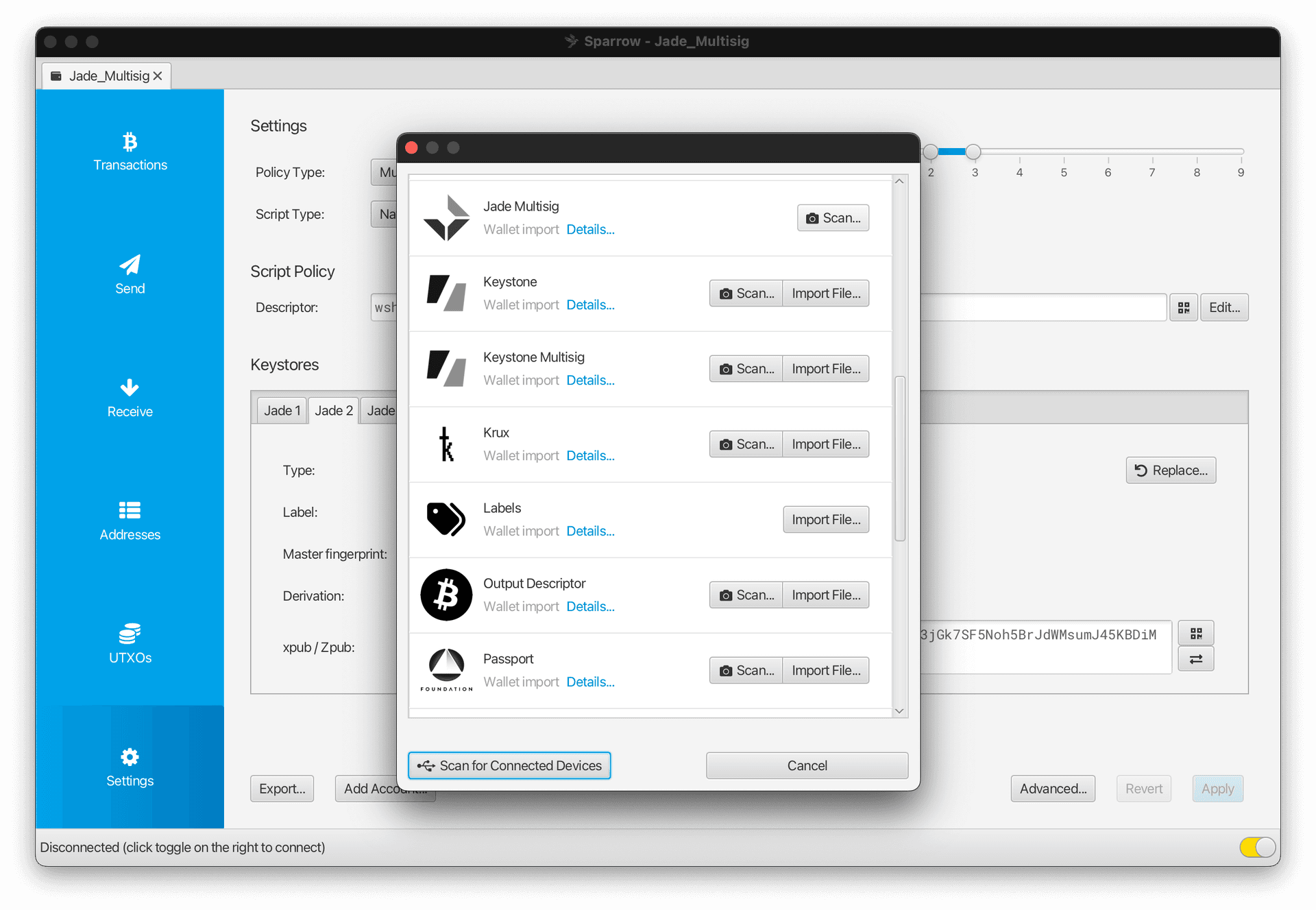Open the Policy Type dropdown

point(385,172)
